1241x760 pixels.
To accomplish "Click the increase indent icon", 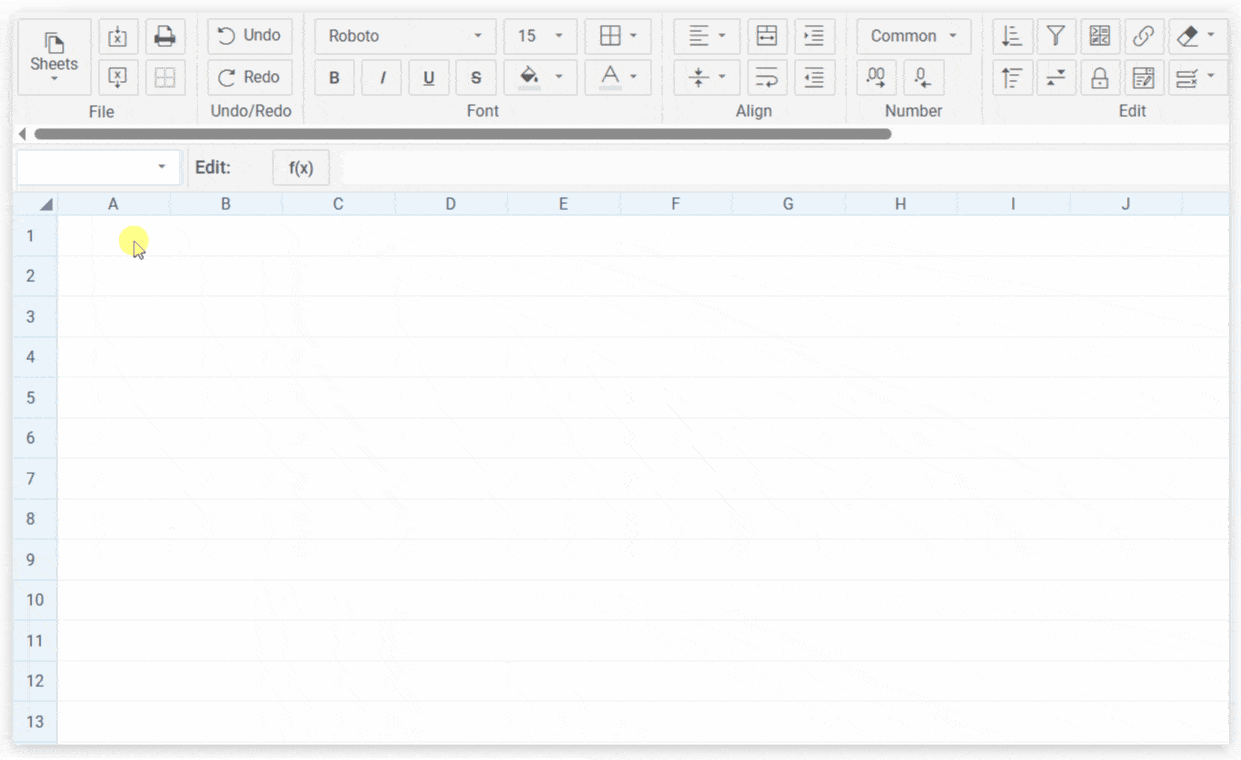I will (x=815, y=37).
